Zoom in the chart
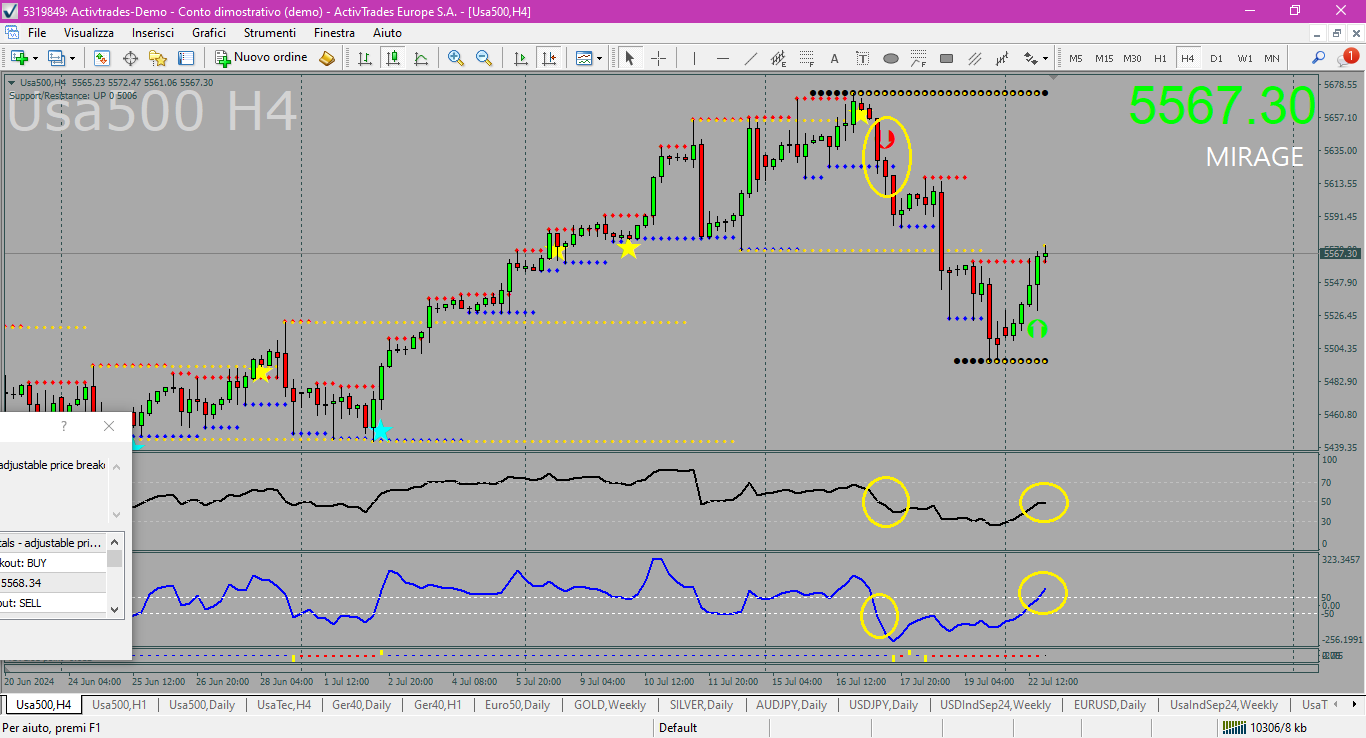The height and width of the screenshot is (738, 1366). [x=456, y=58]
